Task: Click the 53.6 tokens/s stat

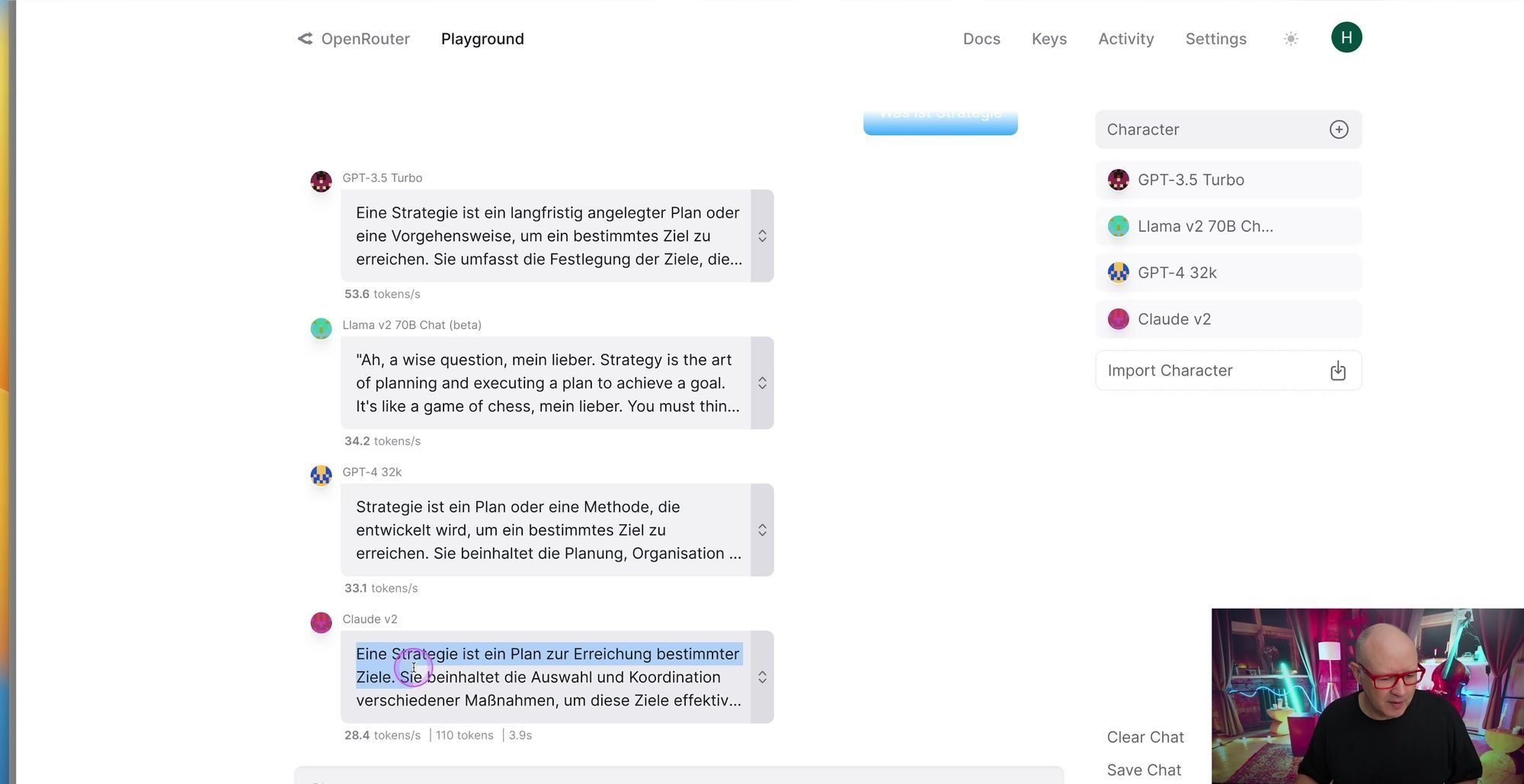Action: 382,294
